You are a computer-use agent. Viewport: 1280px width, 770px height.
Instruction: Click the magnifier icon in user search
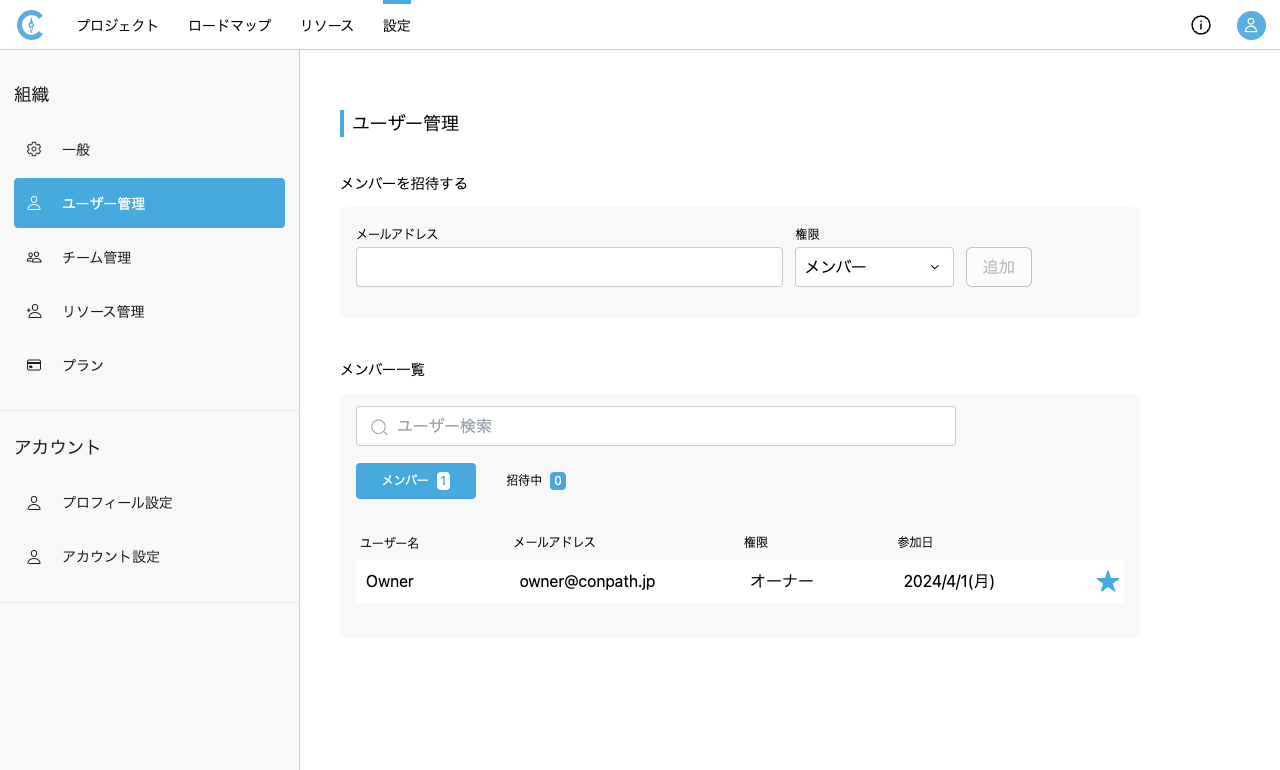(379, 427)
